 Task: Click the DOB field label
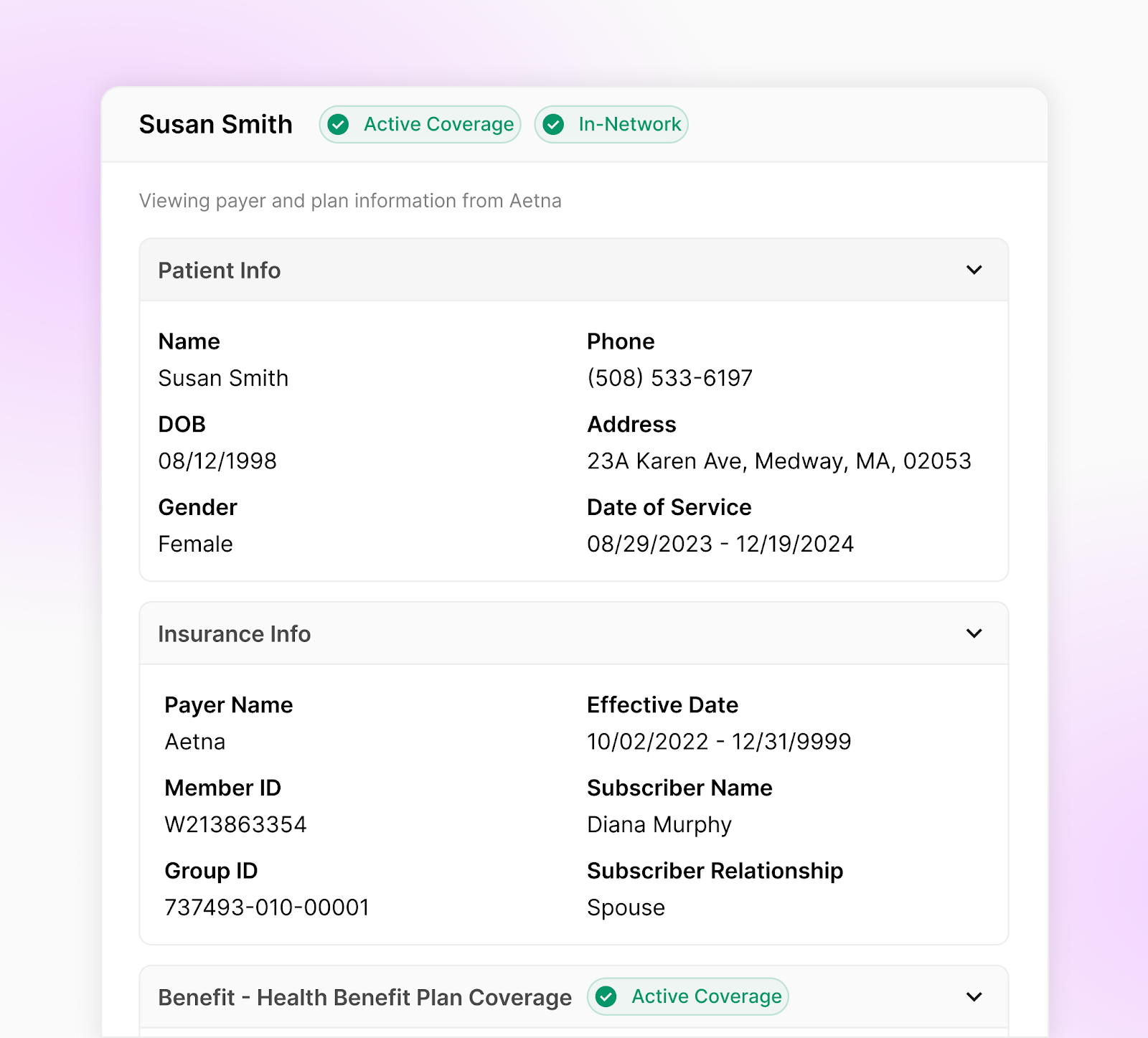click(182, 425)
